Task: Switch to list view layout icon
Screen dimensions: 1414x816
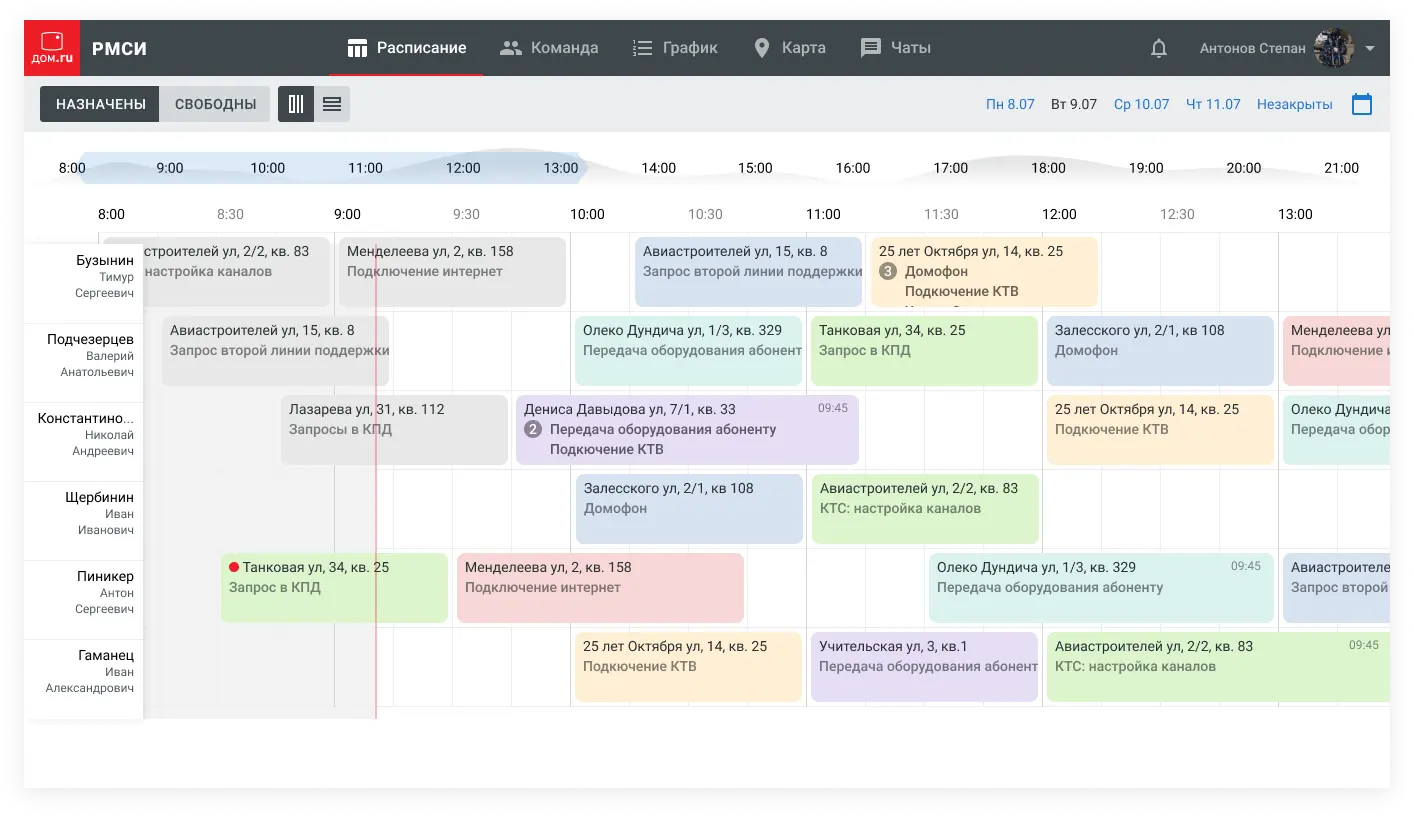Action: (332, 104)
